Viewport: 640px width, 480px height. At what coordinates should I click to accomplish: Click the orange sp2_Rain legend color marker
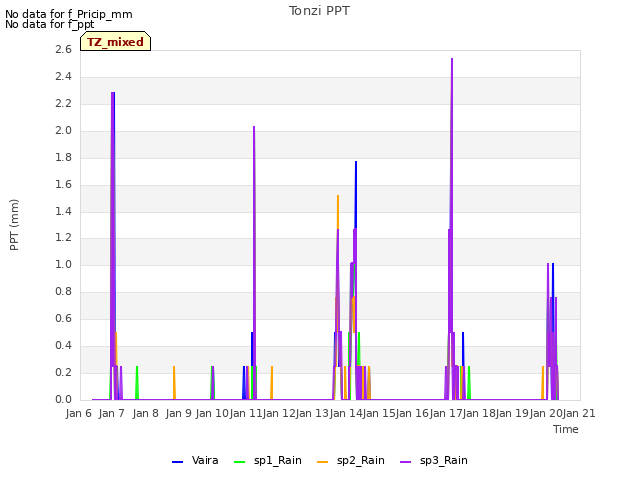coord(322,462)
